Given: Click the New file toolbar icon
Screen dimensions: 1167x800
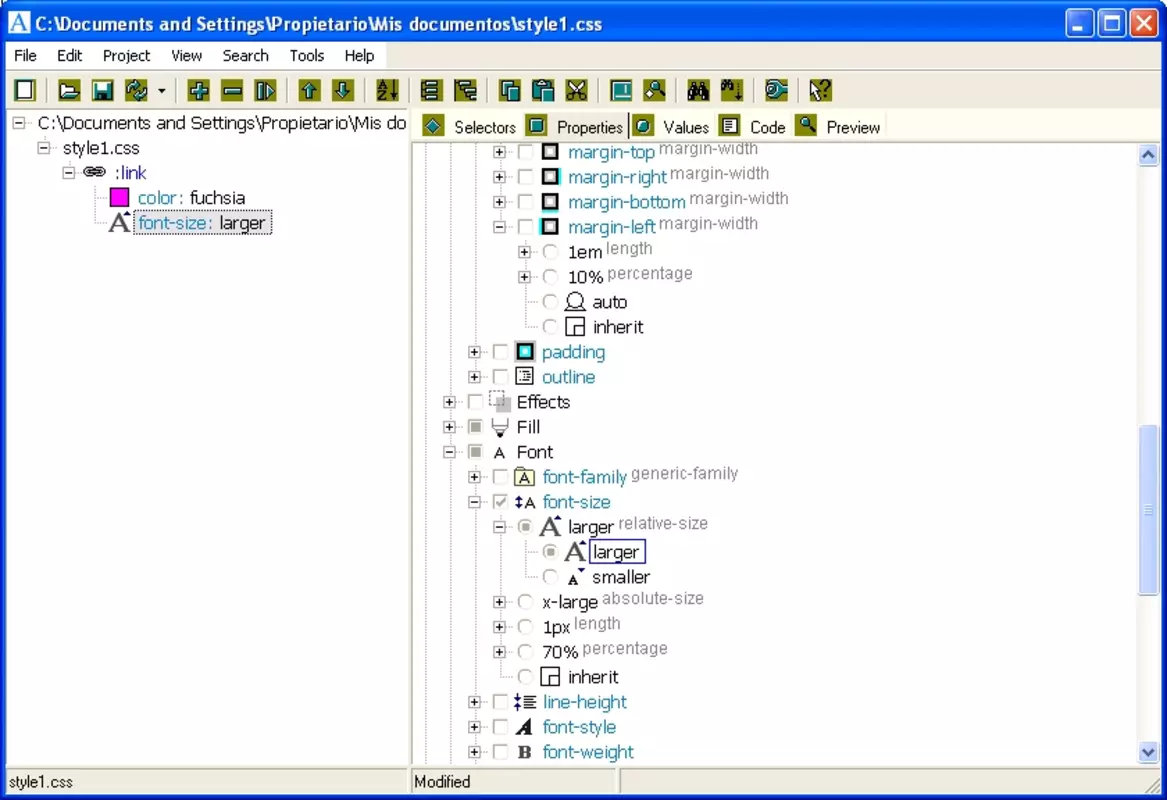Looking at the screenshot, I should click(25, 90).
